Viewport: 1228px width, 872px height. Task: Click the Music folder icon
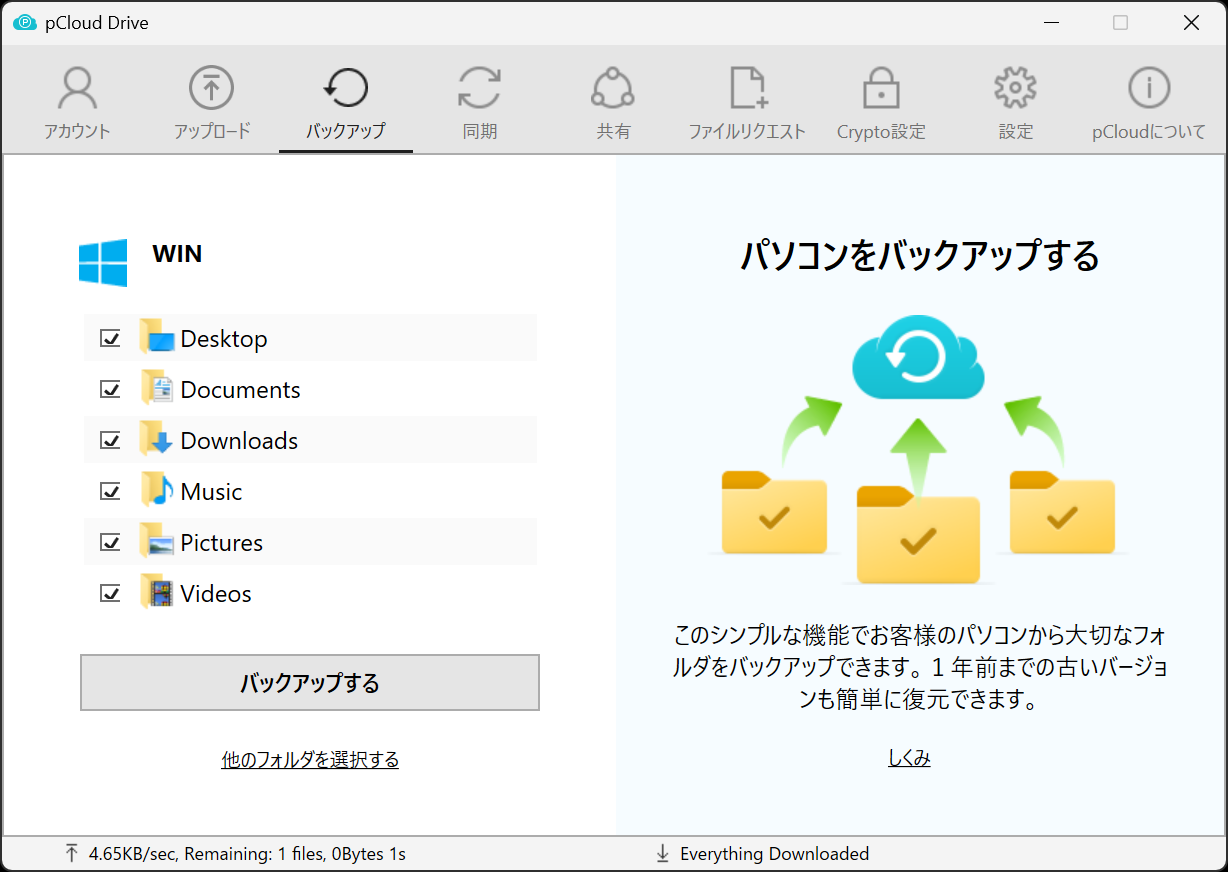(x=157, y=490)
